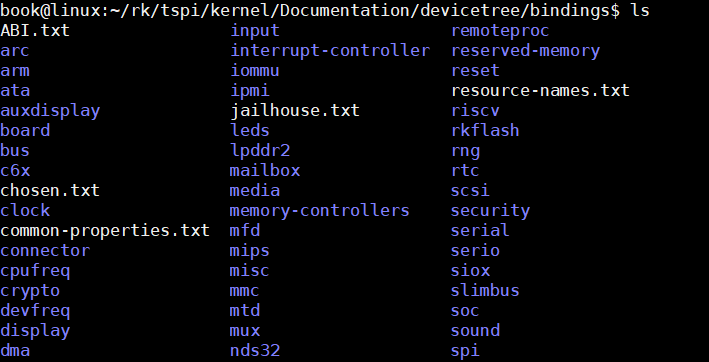Select the interrupt-controller directory entry
The image size is (709, 362).
[x=330, y=51]
